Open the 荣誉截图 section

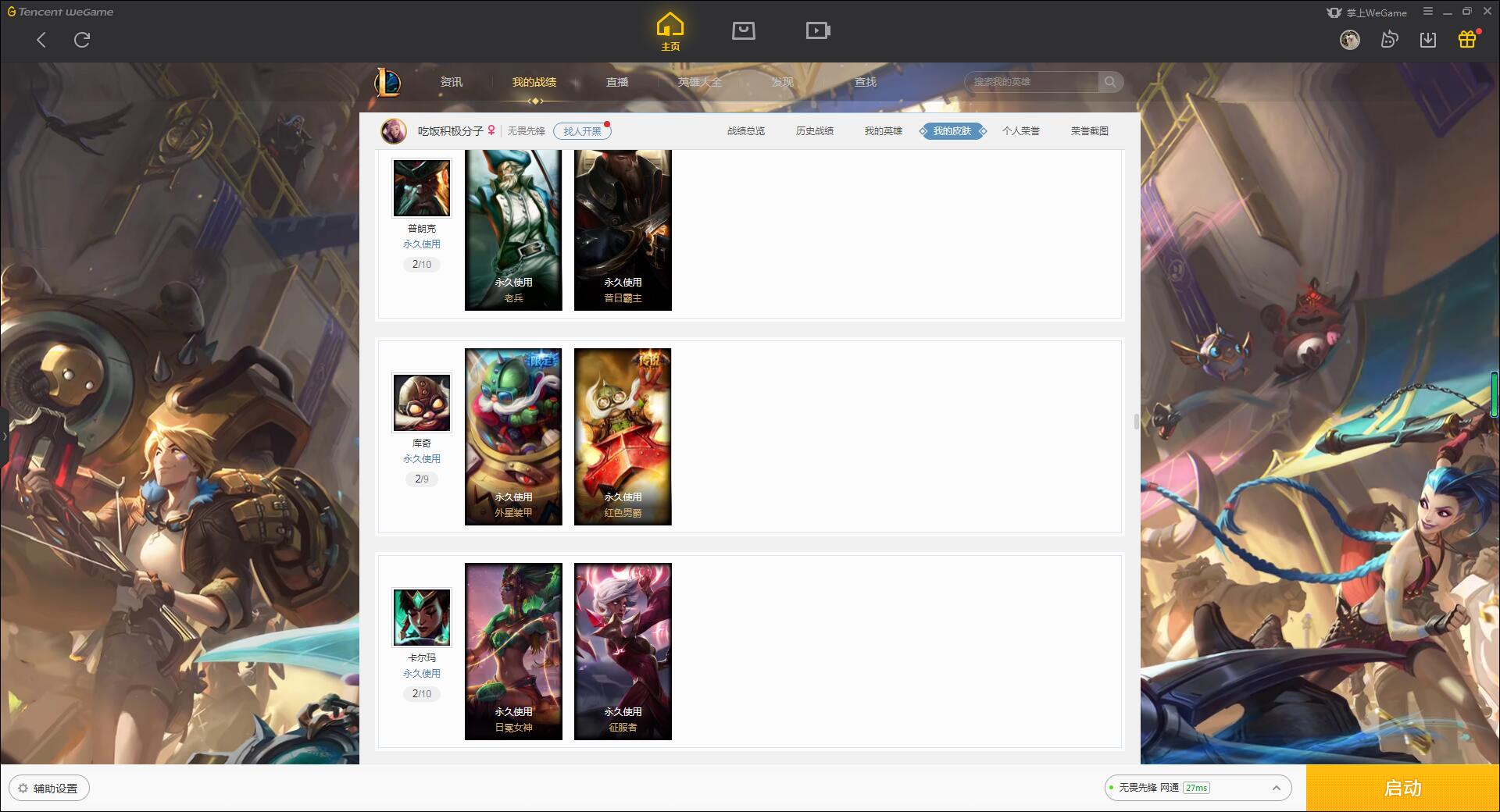(x=1090, y=131)
